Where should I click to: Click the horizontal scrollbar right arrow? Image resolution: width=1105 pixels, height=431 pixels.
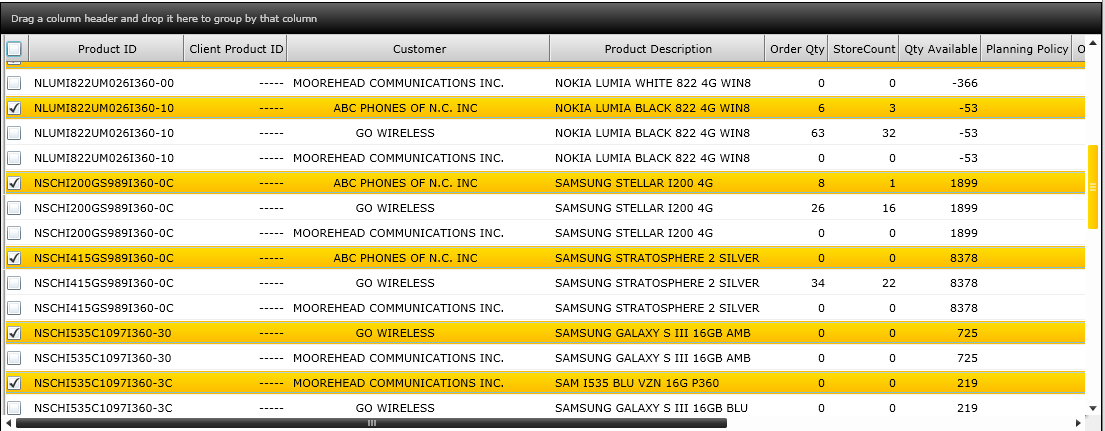pos(1079,423)
